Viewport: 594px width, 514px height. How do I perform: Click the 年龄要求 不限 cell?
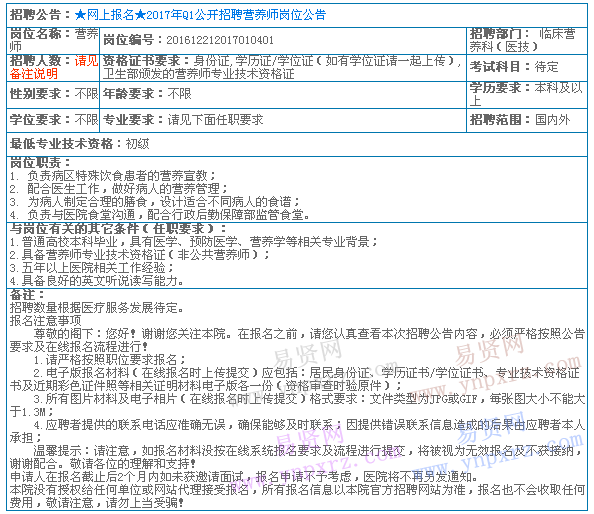pos(283,94)
